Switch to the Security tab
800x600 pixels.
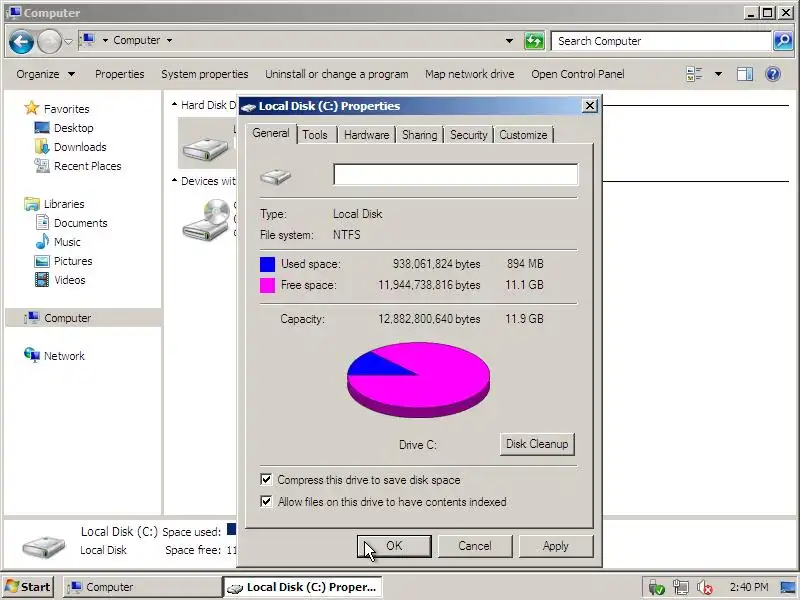468,135
